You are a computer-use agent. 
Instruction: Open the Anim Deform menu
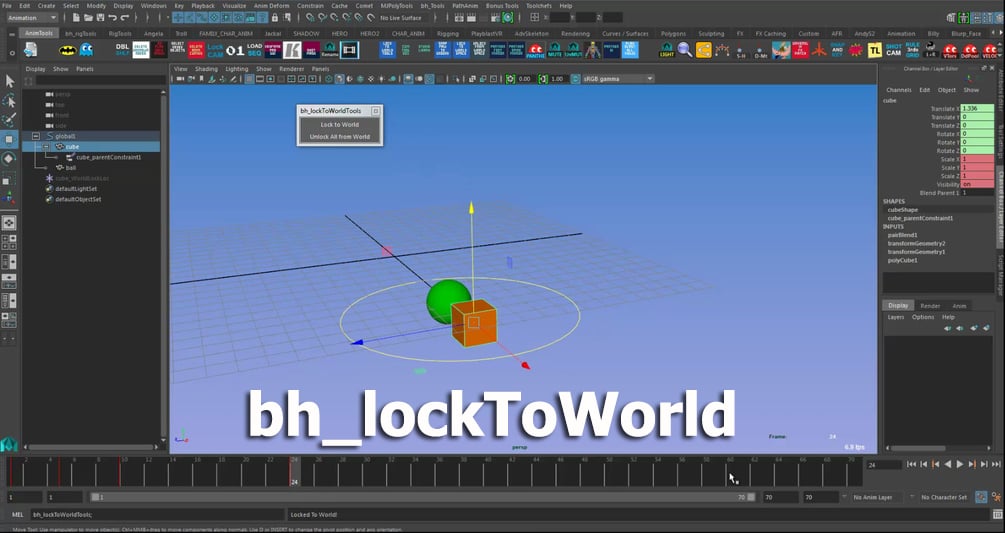271,6
